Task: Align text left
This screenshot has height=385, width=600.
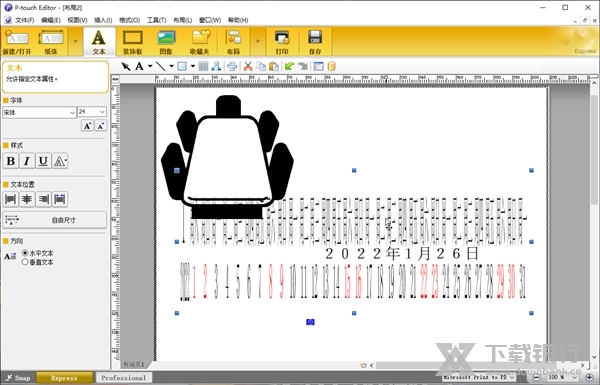Action: 10,199
